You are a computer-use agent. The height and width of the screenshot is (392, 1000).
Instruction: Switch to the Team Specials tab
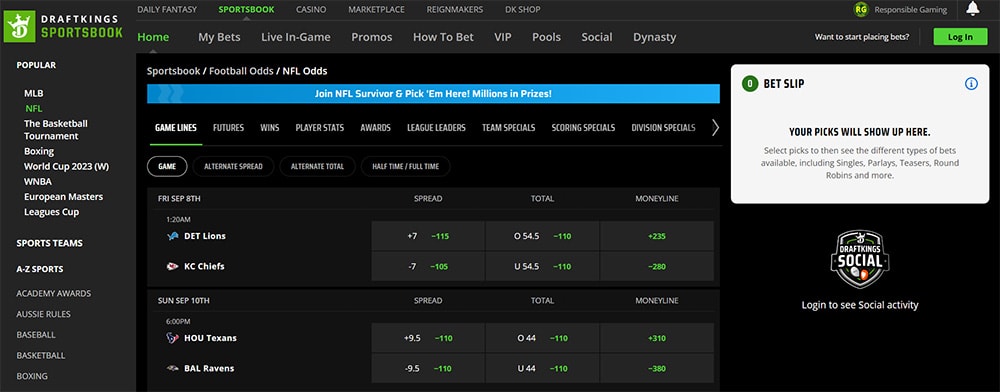tap(508, 127)
